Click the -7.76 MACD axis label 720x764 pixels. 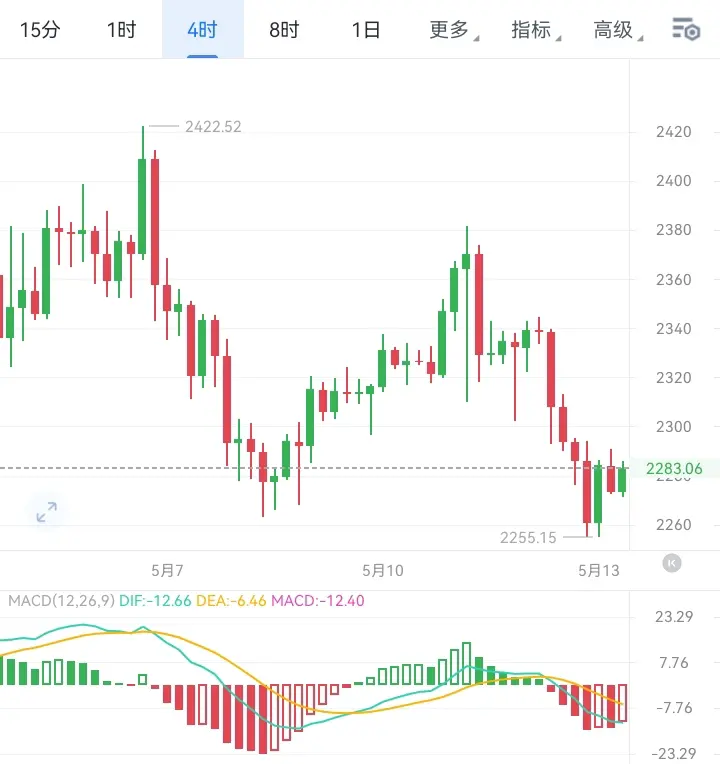pyautogui.click(x=674, y=707)
